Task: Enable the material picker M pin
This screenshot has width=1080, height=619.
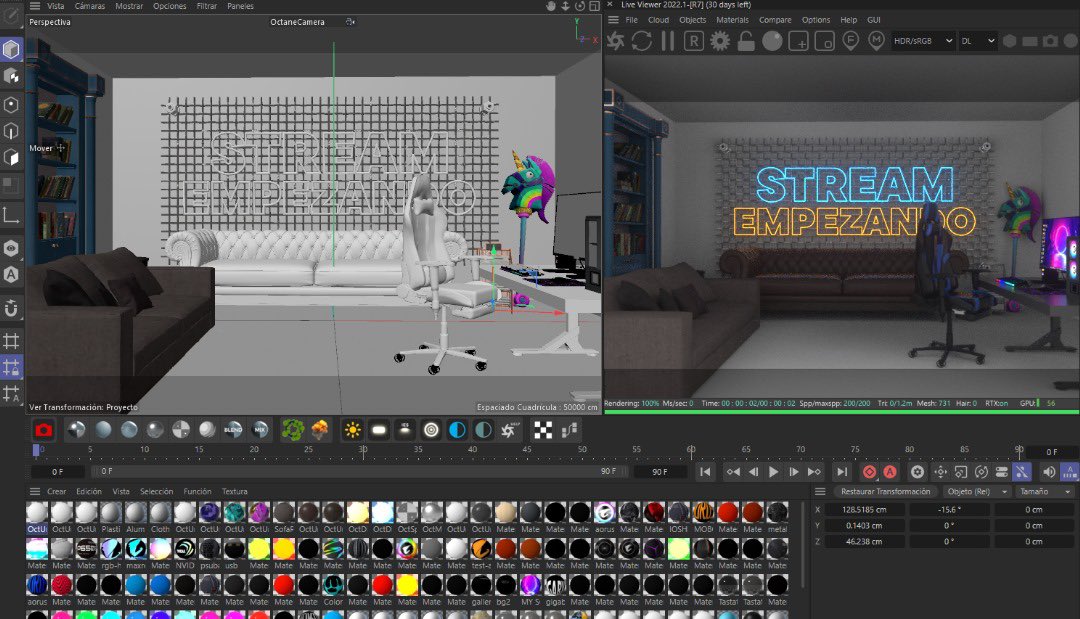Action: point(876,41)
